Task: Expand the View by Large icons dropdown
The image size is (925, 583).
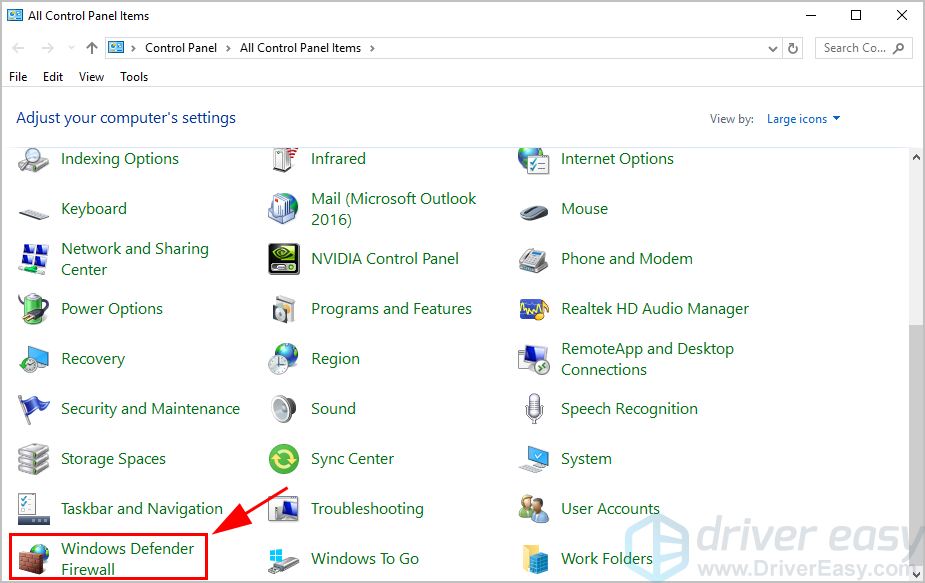Action: click(x=803, y=119)
